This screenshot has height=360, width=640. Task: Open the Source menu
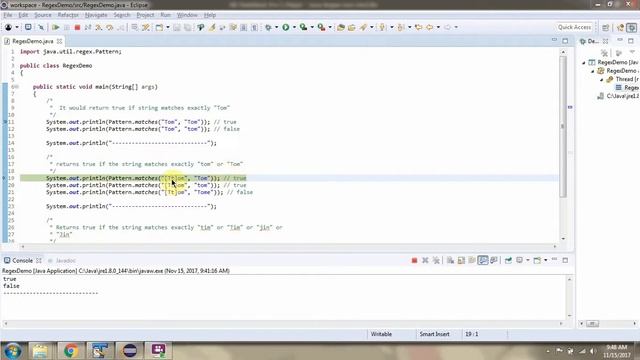pos(43,15)
